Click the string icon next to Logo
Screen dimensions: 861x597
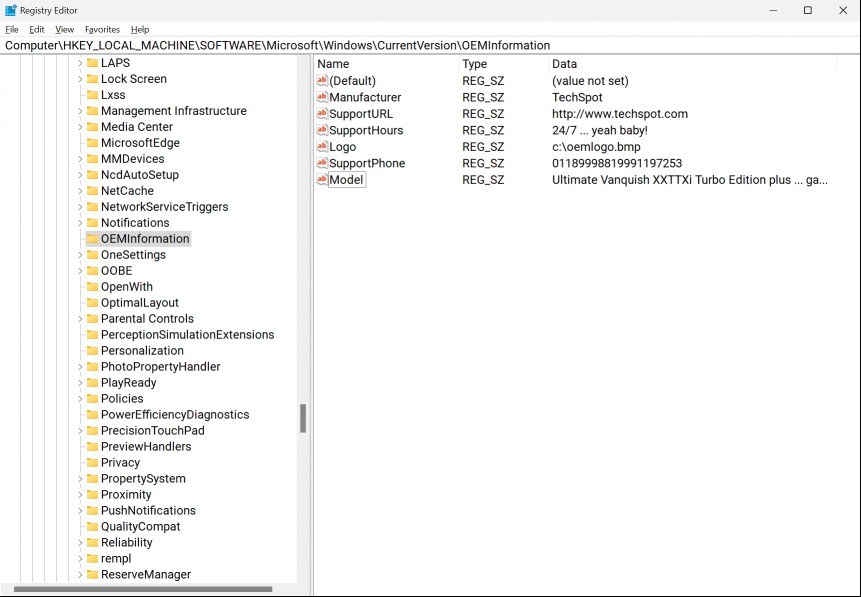pyautogui.click(x=322, y=147)
